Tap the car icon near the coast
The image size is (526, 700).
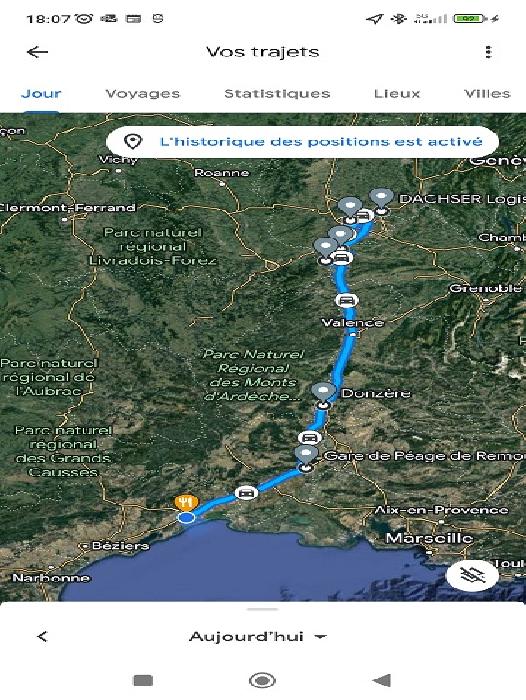tap(246, 493)
